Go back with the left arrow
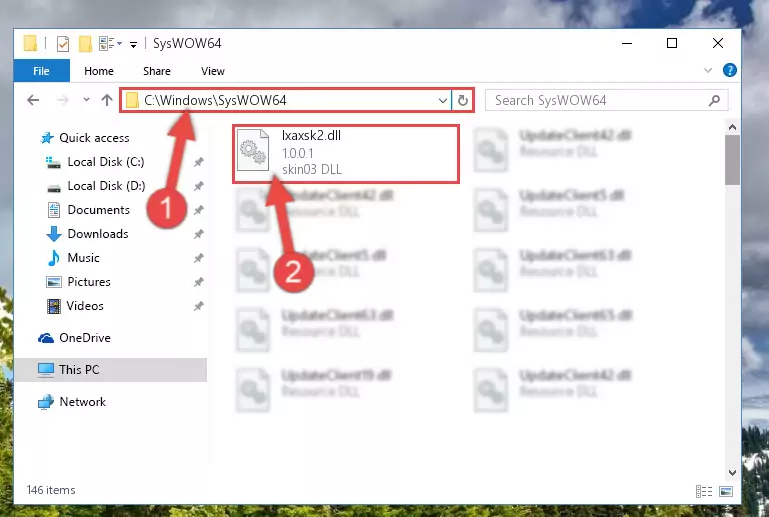This screenshot has height=517, width=769. click(33, 100)
